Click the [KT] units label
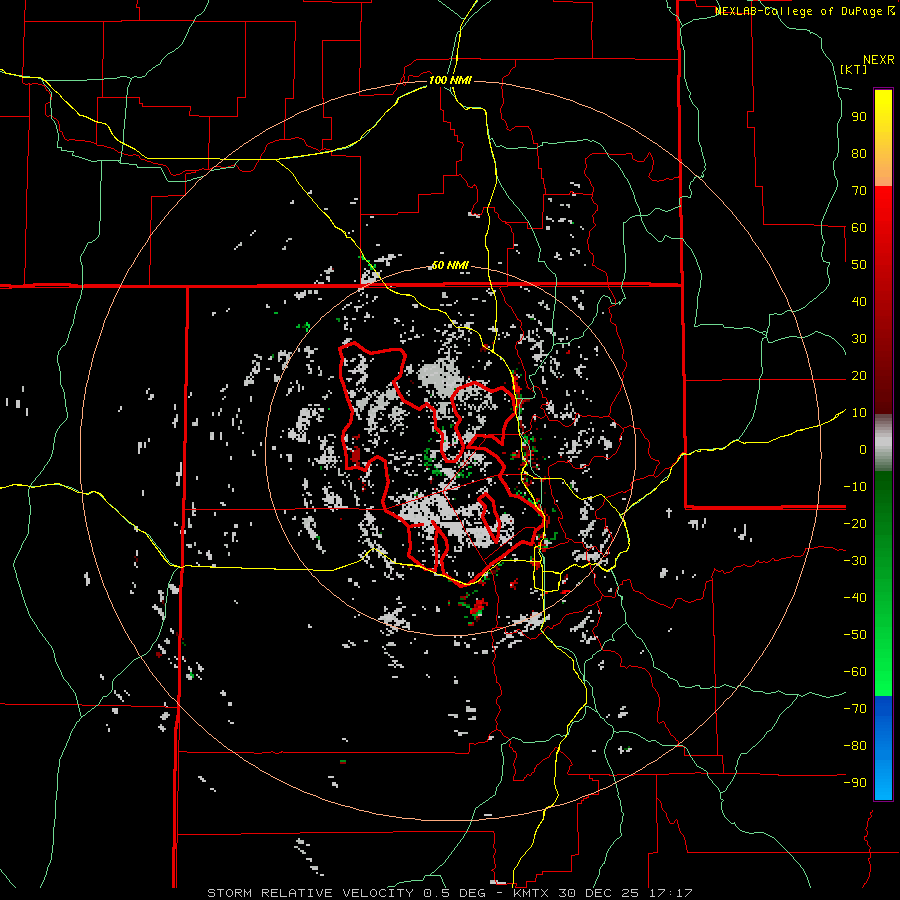The image size is (900, 900). pos(854,69)
